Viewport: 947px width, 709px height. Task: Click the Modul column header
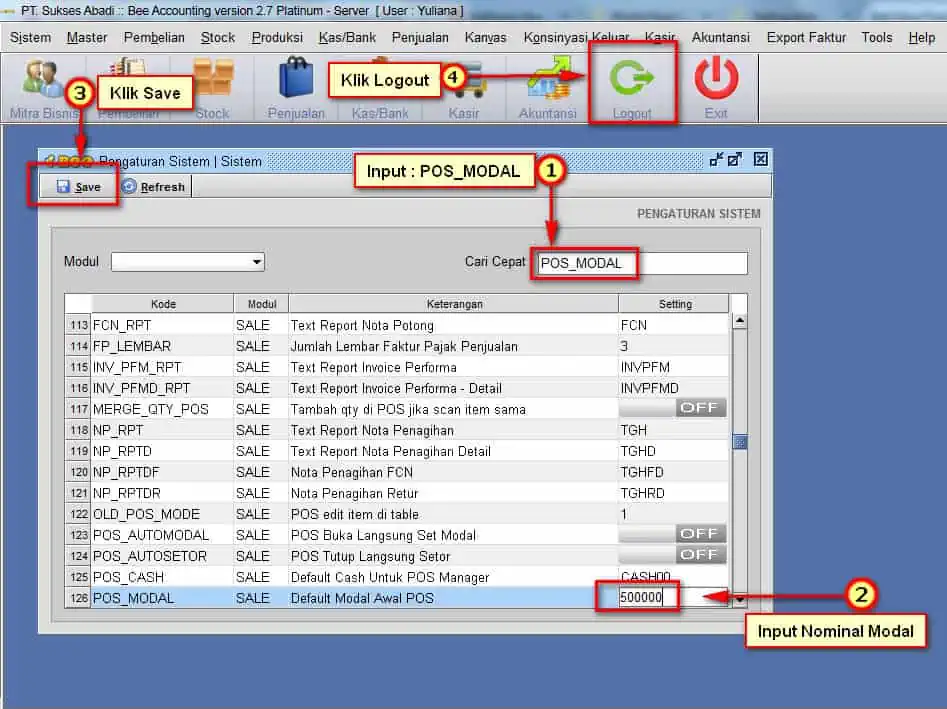click(x=262, y=304)
